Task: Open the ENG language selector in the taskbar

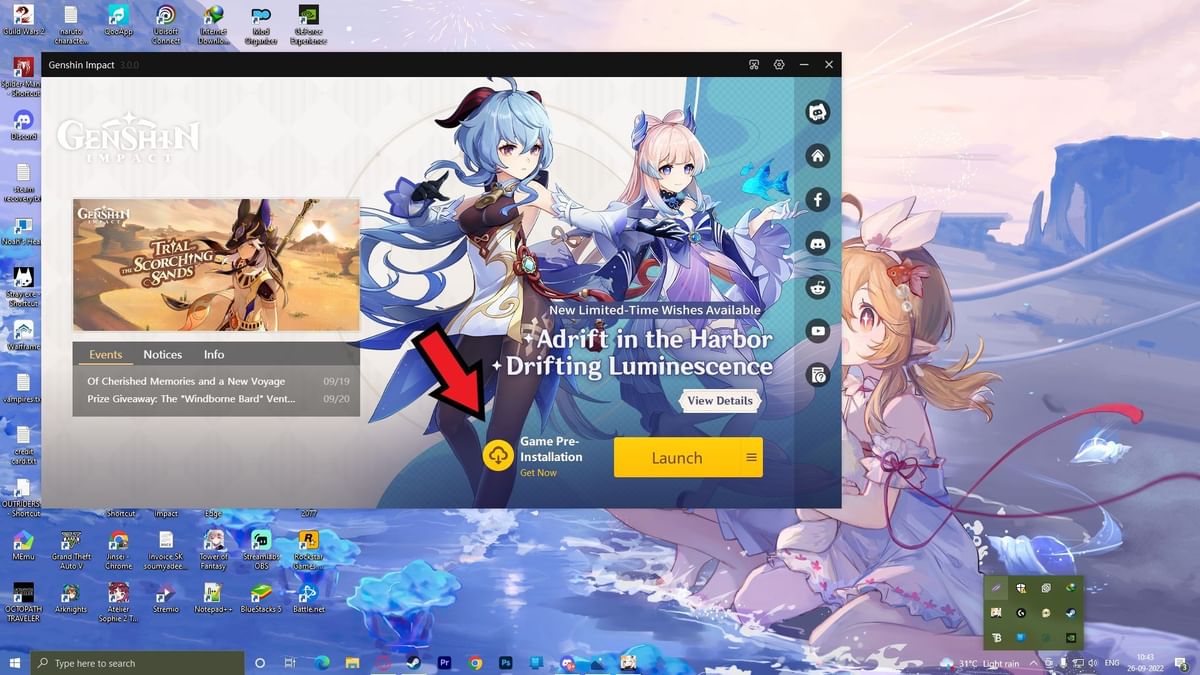Action: click(1112, 662)
